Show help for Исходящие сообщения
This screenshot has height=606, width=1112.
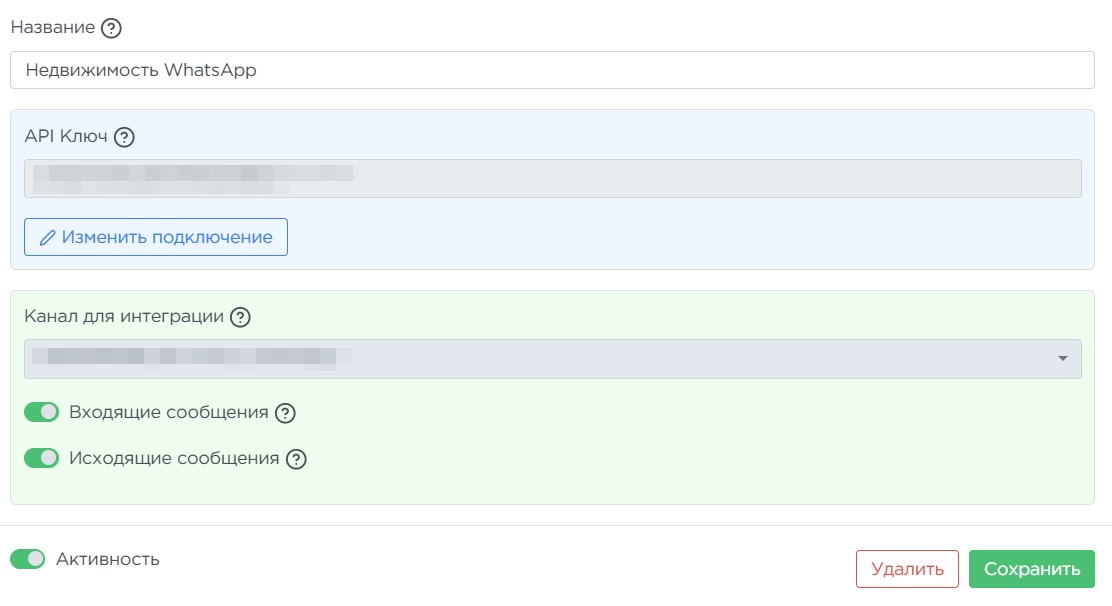296,459
